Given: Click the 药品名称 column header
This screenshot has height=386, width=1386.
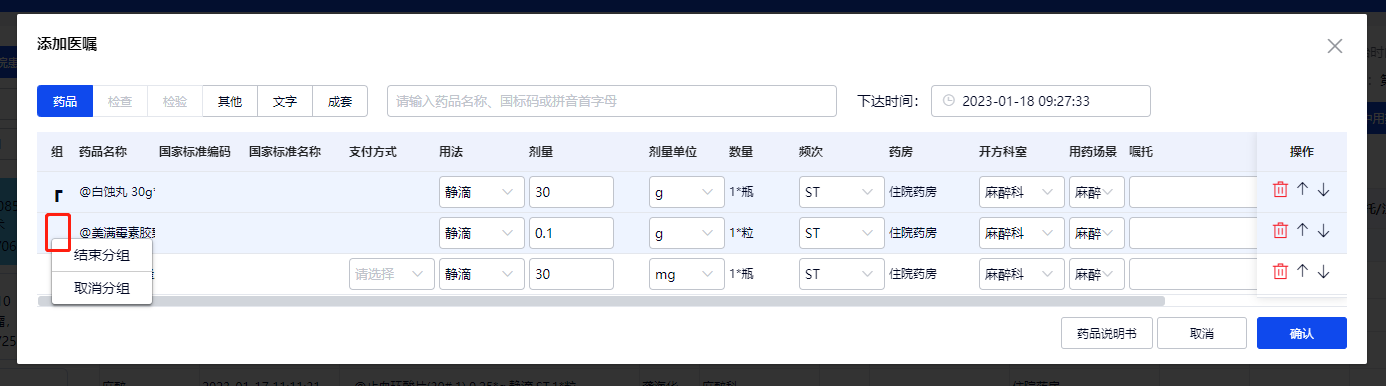Looking at the screenshot, I should [103, 152].
